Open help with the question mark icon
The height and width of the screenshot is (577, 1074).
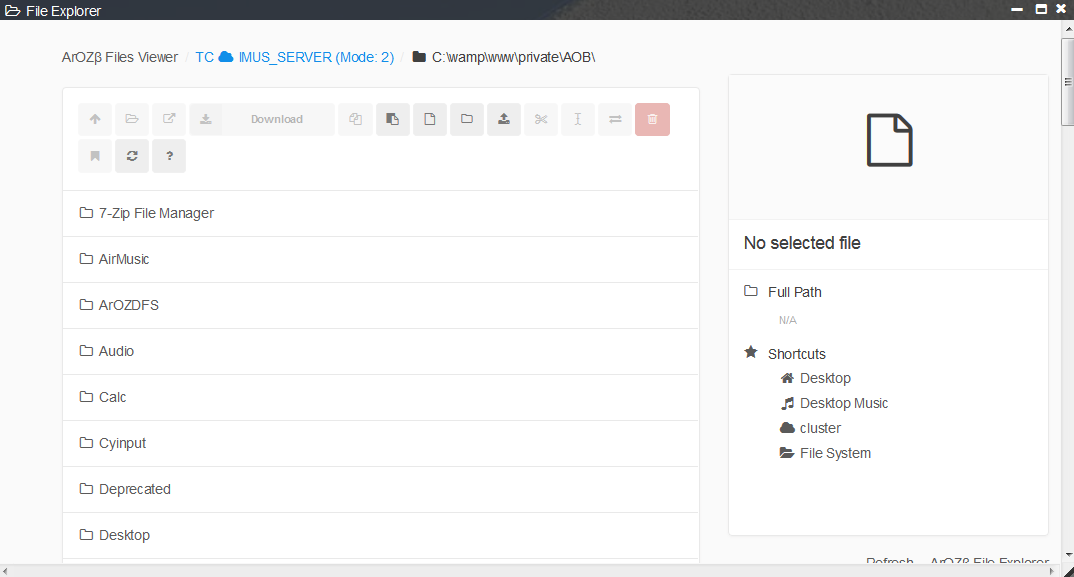tap(169, 156)
